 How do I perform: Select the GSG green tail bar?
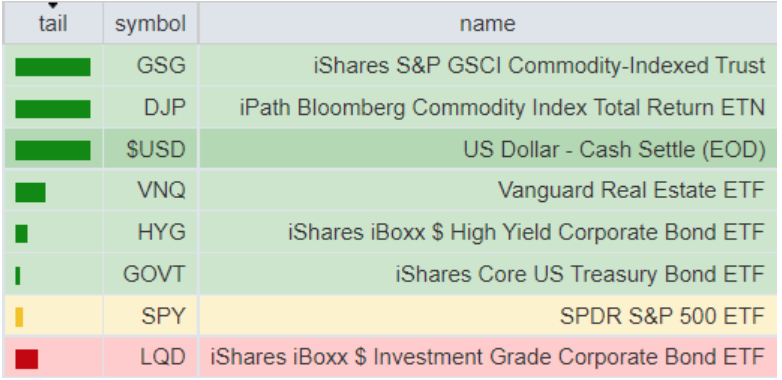(53, 67)
